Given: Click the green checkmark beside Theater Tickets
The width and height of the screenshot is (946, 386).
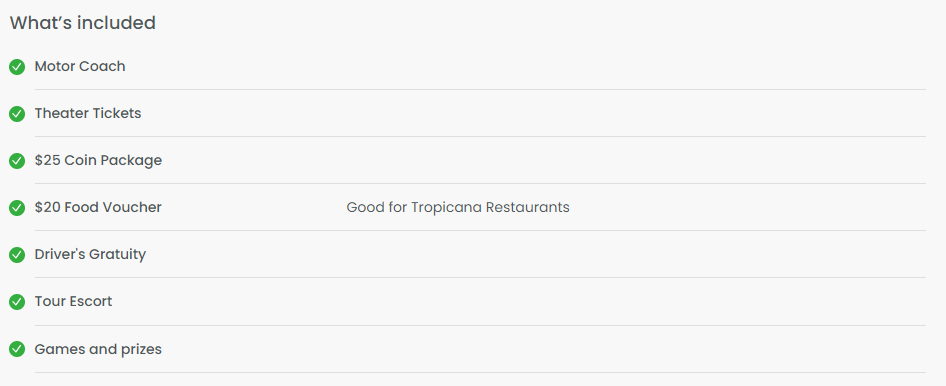Looking at the screenshot, I should coord(17,114).
